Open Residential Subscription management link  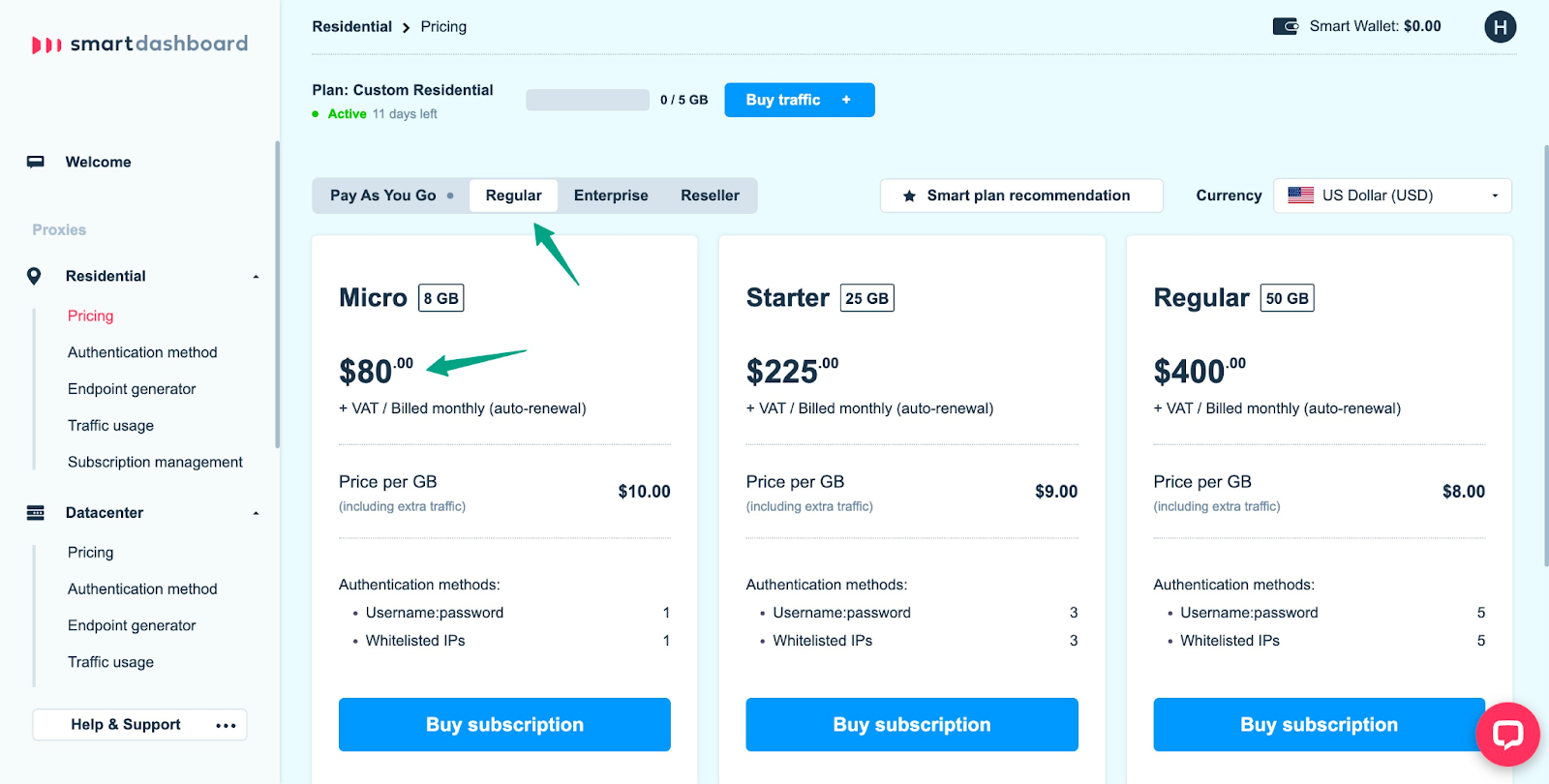click(x=155, y=462)
